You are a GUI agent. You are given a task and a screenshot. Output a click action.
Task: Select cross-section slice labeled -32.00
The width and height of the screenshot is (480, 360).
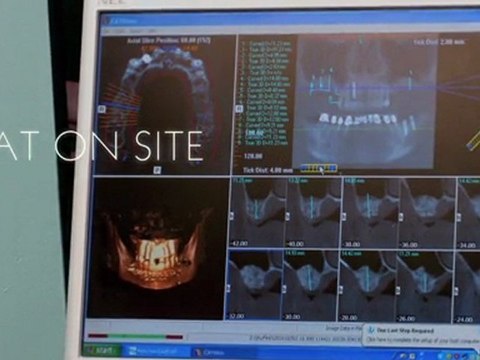(254, 285)
